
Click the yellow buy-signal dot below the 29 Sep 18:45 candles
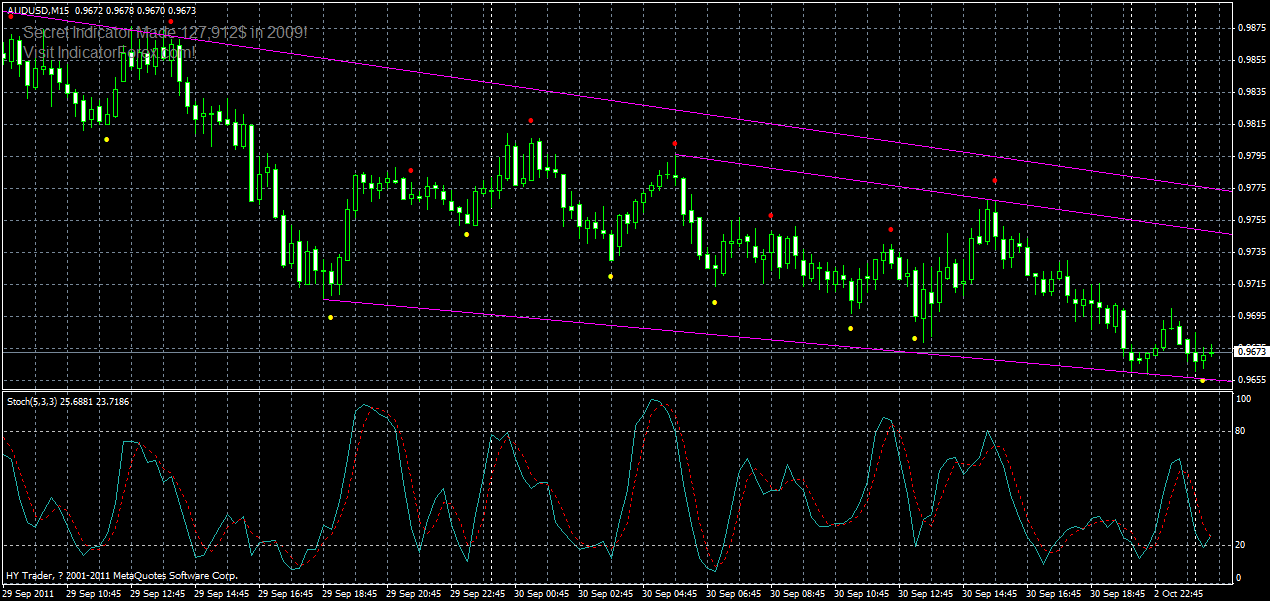[x=330, y=317]
